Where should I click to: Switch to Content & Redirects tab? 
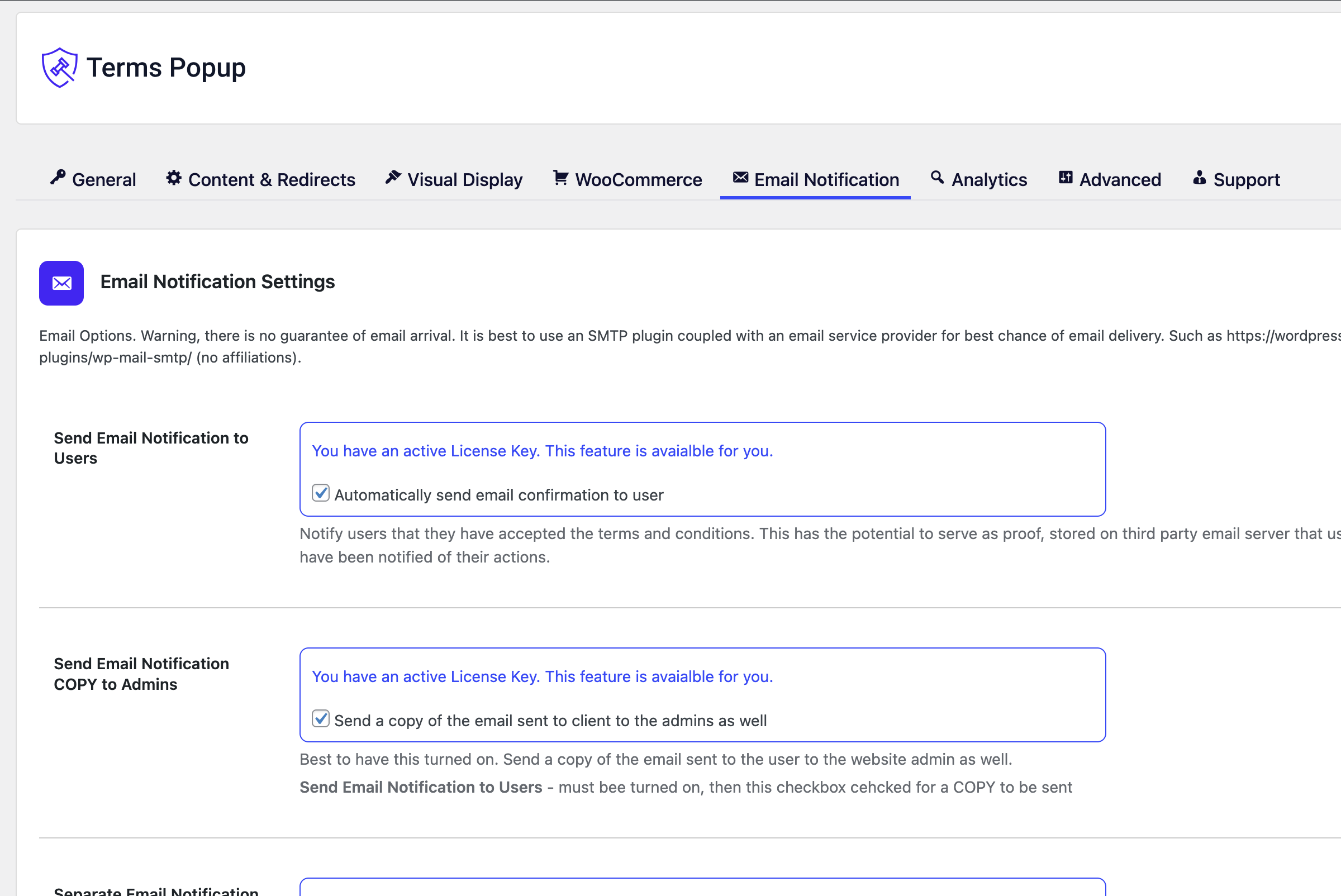272,180
